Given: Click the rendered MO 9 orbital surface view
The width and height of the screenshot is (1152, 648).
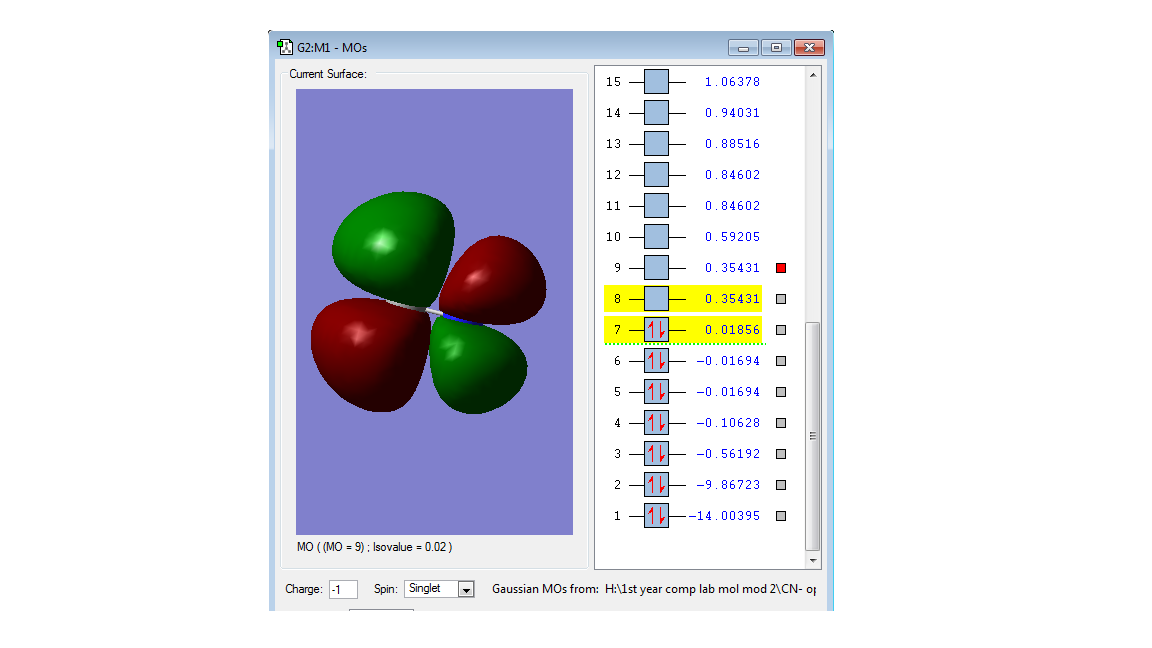Looking at the screenshot, I should [x=434, y=312].
